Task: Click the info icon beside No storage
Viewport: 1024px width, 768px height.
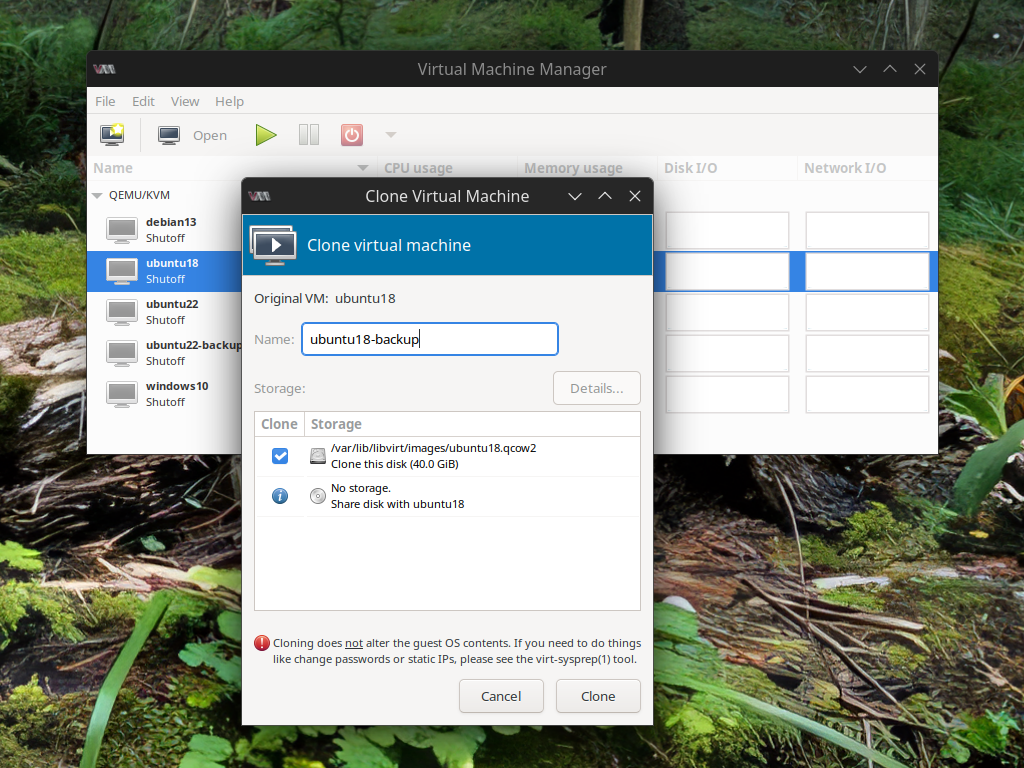Action: (x=280, y=496)
